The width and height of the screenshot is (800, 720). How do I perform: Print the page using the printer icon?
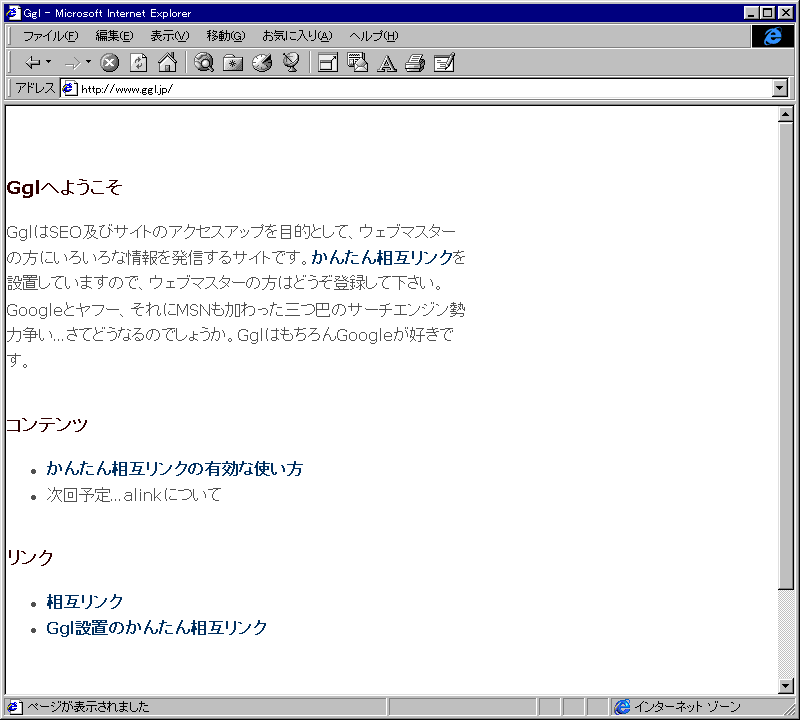click(415, 63)
